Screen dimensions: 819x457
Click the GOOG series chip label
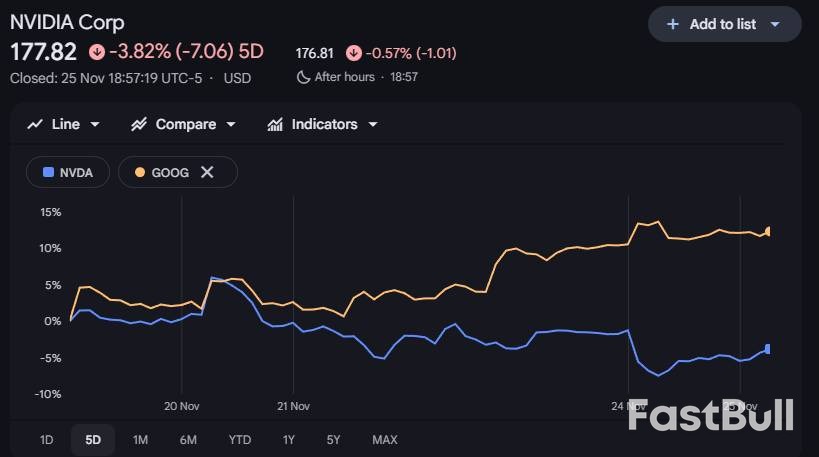pyautogui.click(x=169, y=172)
